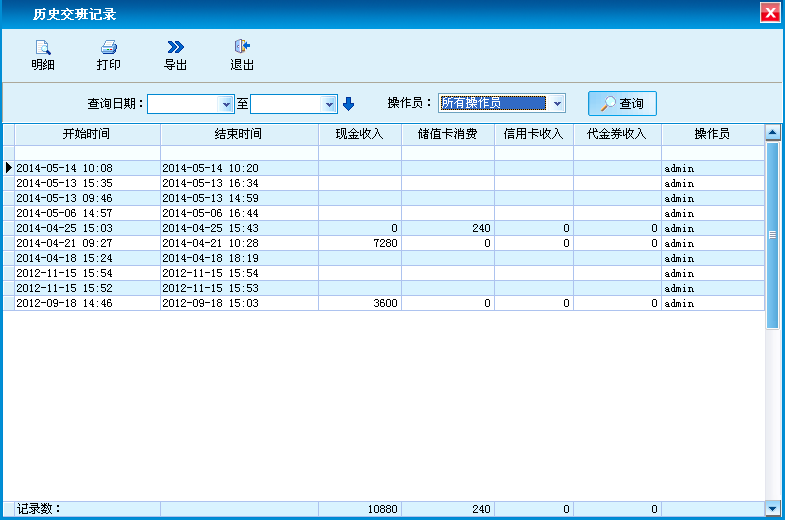This screenshot has width=785, height=520.
Task: Click scrollbar up arrow at top of table
Action: pyautogui.click(x=772, y=133)
